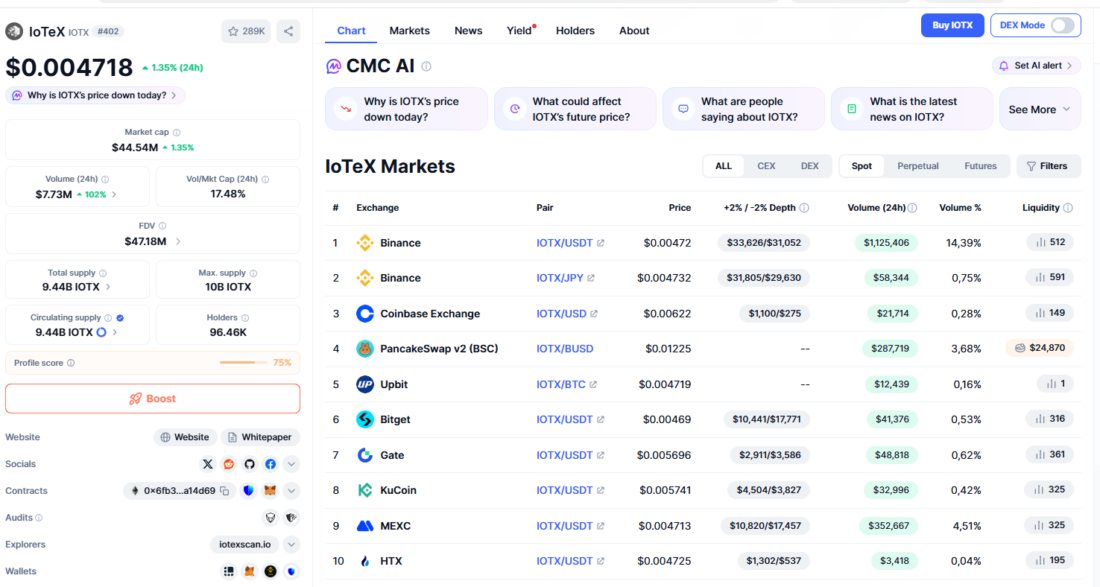Select the Futures market type
The height and width of the screenshot is (587, 1100).
pos(980,166)
